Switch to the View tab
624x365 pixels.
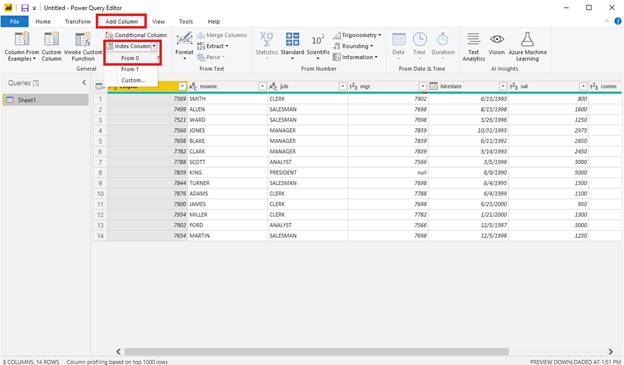tap(158, 21)
